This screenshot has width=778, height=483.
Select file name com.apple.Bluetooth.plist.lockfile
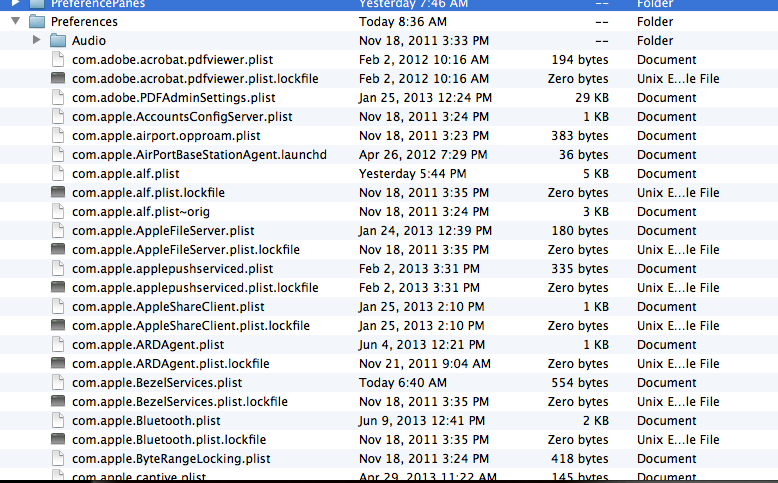[169, 440]
